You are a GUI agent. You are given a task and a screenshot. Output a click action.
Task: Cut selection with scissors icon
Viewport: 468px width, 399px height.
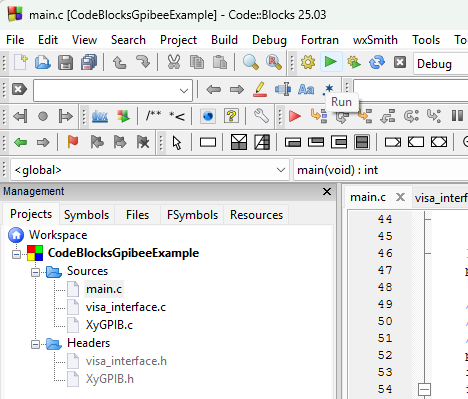tap(174, 62)
